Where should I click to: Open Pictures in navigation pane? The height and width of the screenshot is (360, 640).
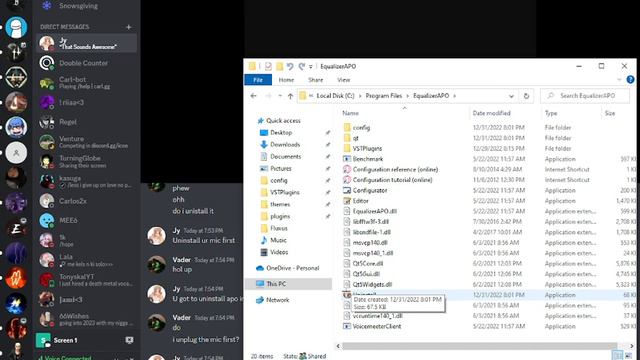coord(281,169)
